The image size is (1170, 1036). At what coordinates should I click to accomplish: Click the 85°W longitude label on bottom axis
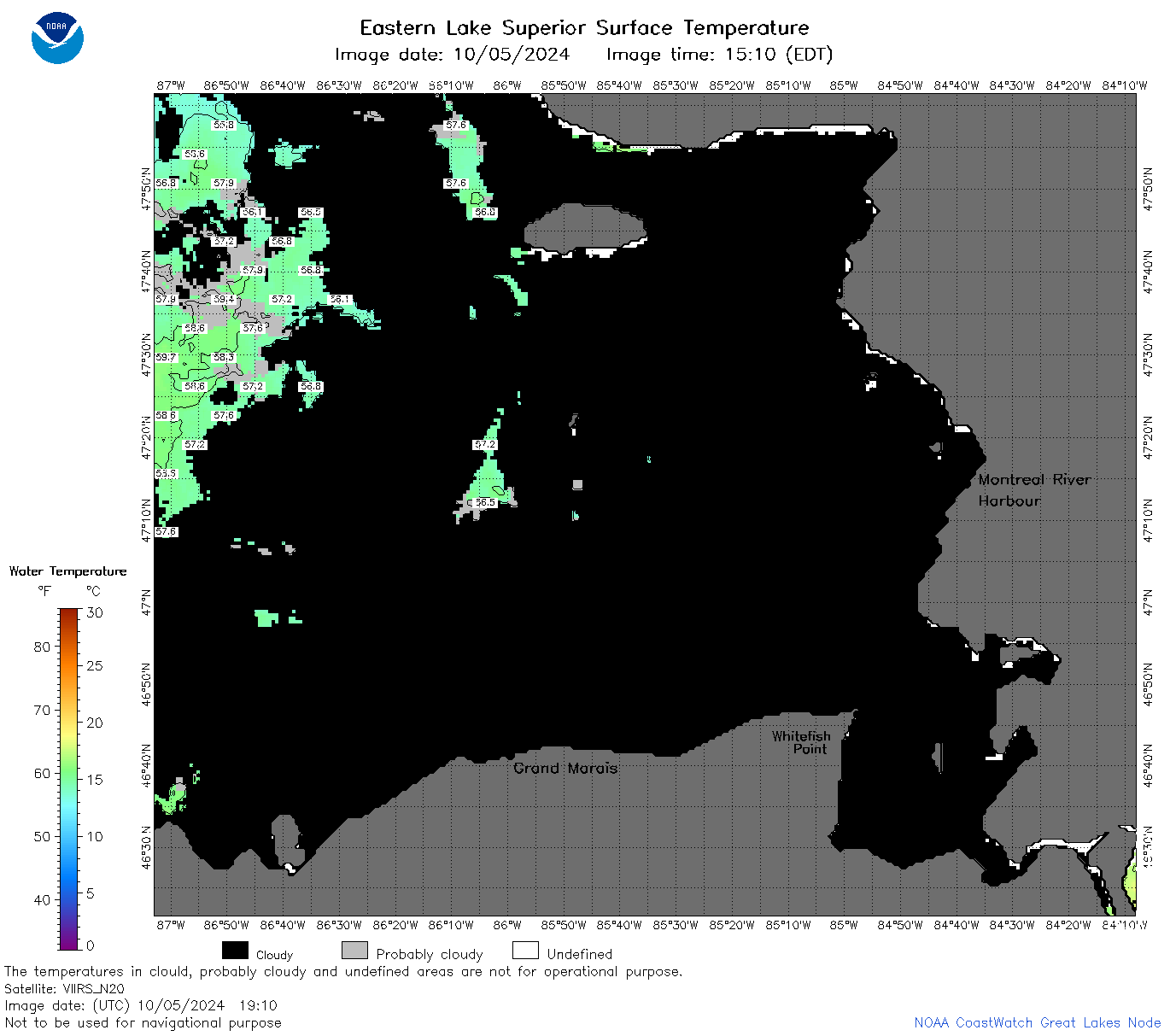coord(844,925)
